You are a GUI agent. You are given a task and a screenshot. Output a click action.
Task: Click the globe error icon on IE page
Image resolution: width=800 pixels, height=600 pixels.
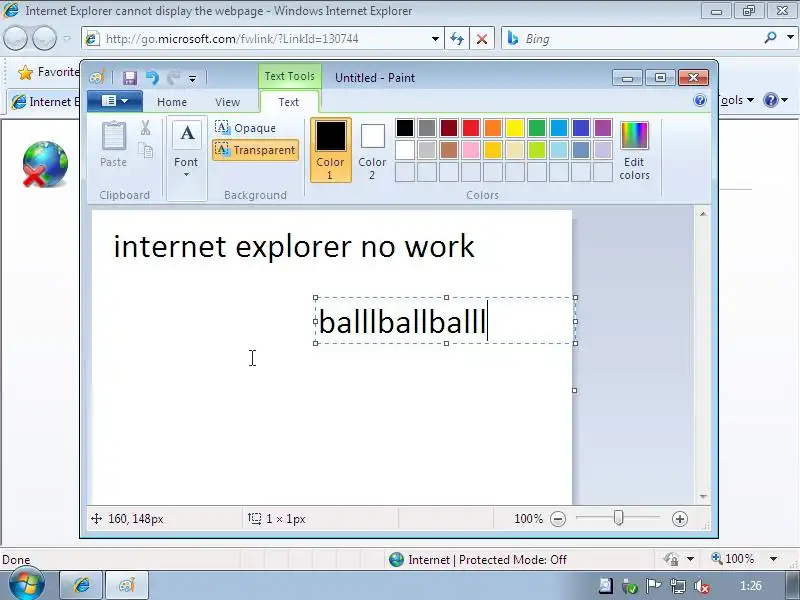click(45, 164)
